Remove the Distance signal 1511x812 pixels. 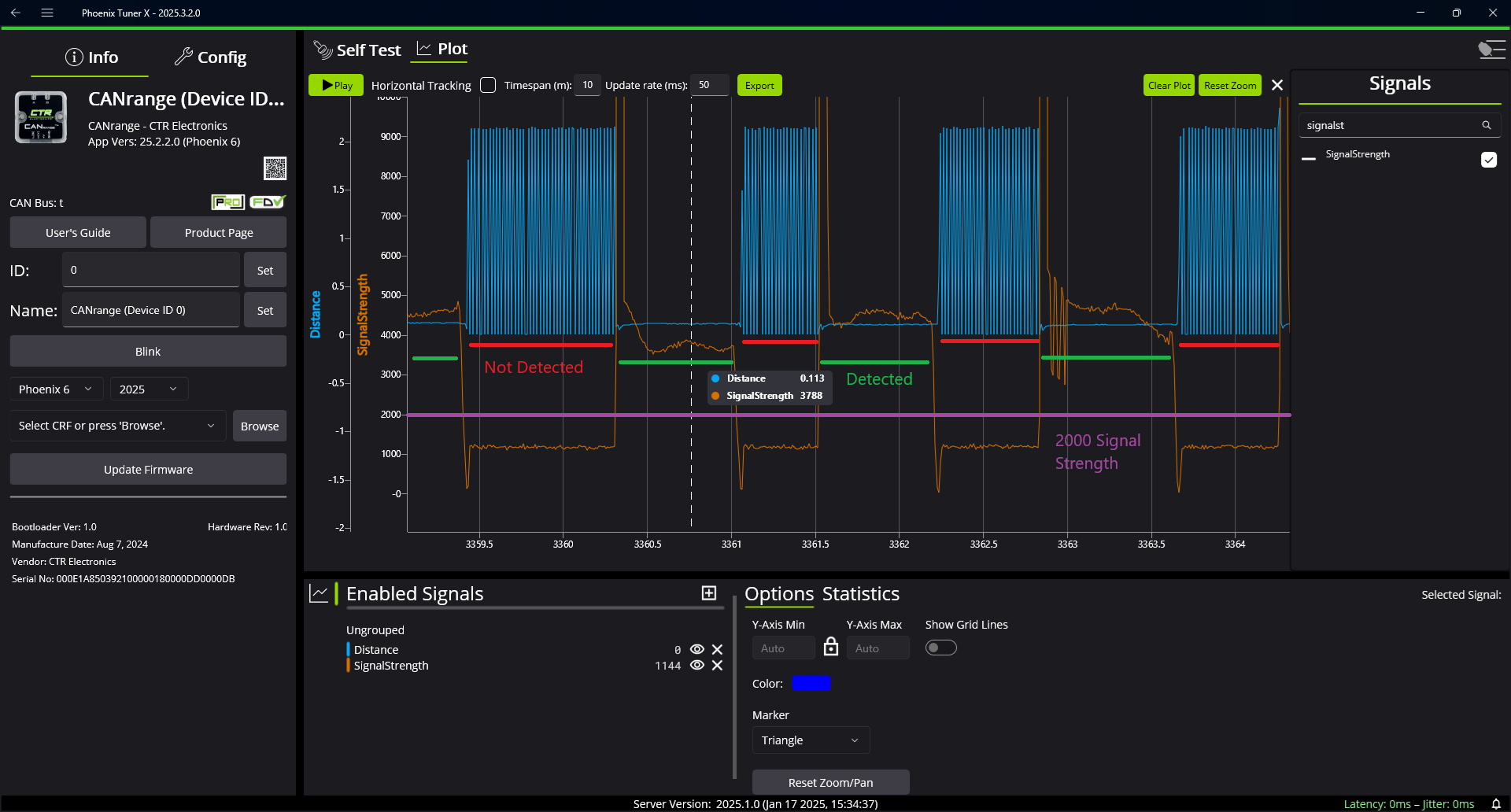click(717, 649)
